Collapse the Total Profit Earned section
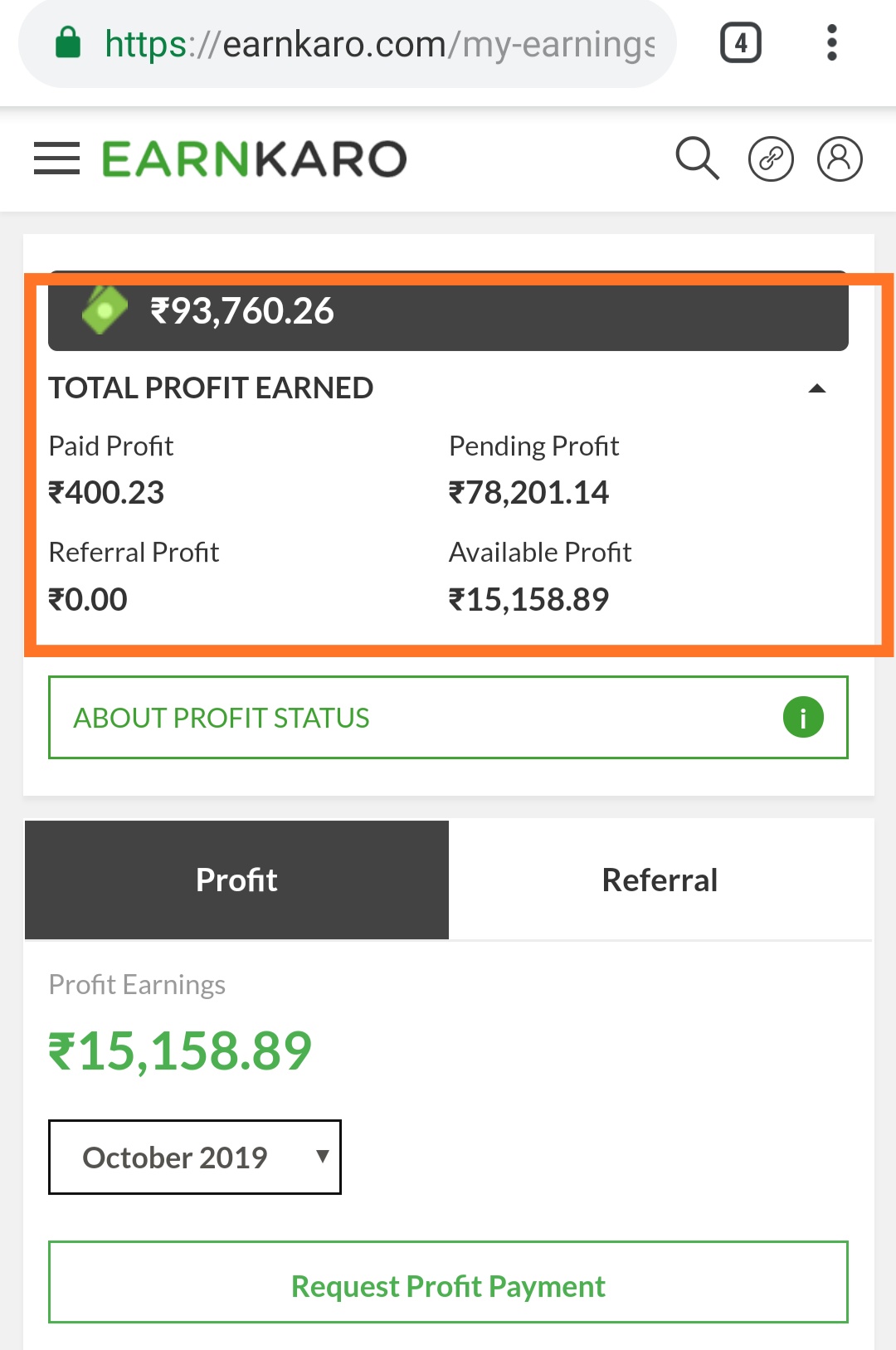The image size is (896, 1350). (x=817, y=388)
